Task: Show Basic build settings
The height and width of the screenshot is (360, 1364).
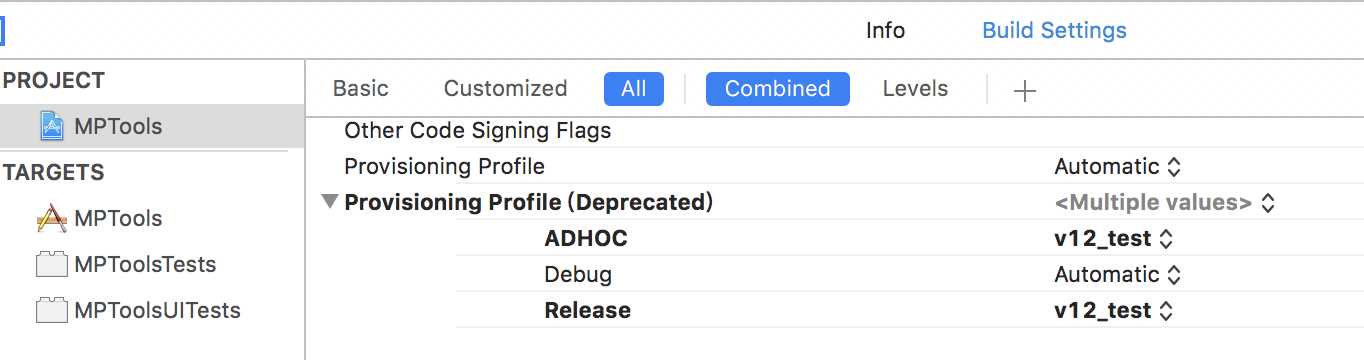Action: point(360,89)
